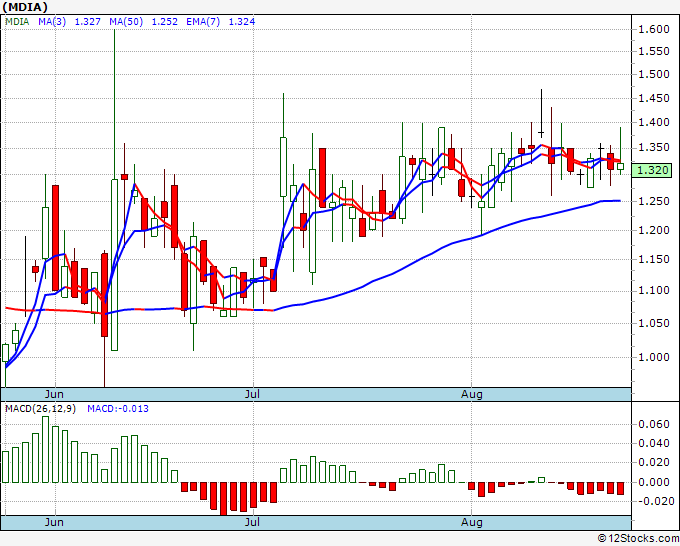Image resolution: width=680 pixels, height=546 pixels.
Task: Select the EMA(7) legend label
Action: tap(203, 22)
